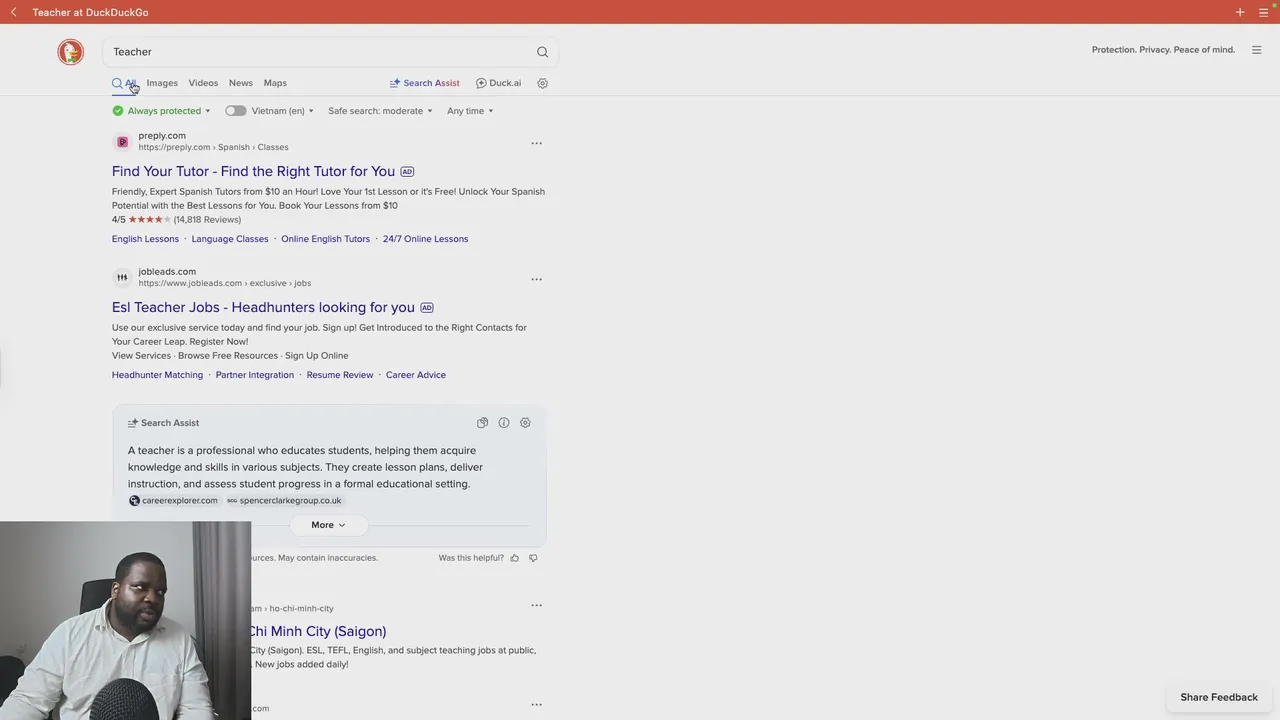Viewport: 1280px width, 720px height.
Task: Click the DuckDuckGo logo
Action: [x=70, y=52]
